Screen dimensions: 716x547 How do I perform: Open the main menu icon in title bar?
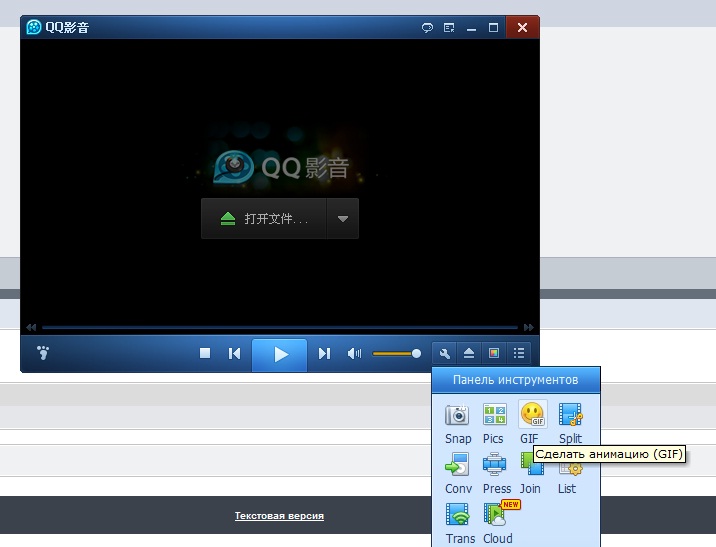point(449,28)
